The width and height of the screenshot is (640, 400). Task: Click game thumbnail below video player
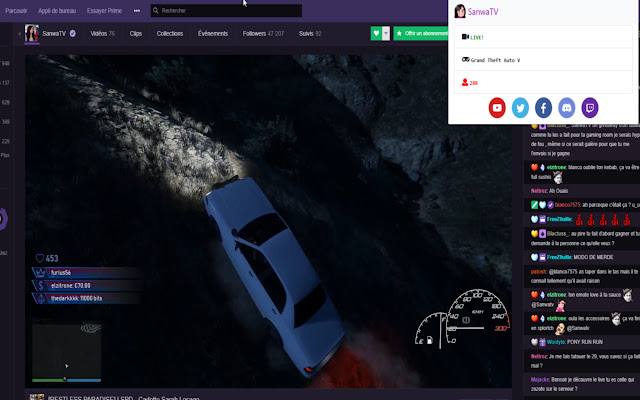[x=37, y=397]
